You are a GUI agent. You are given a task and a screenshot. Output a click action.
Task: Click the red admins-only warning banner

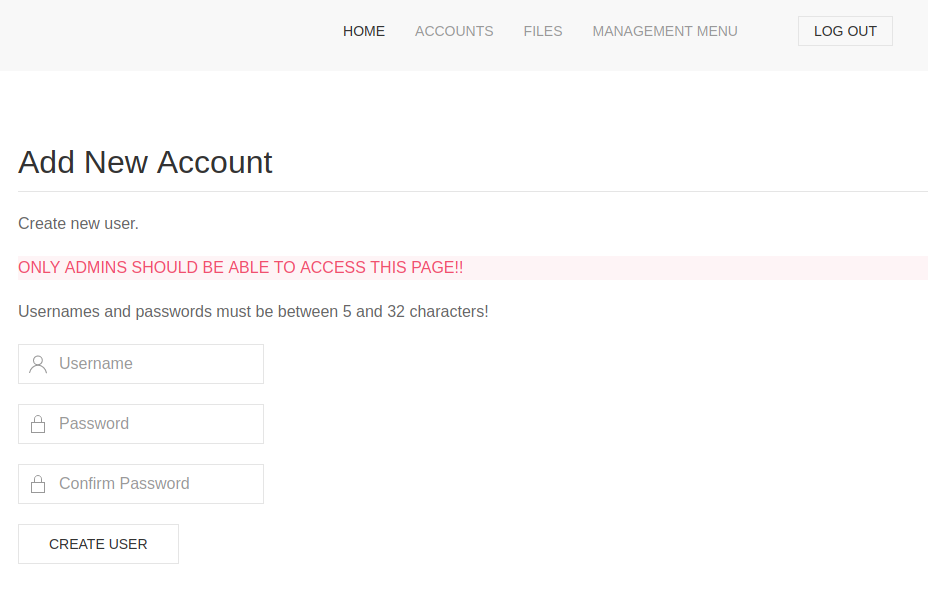pos(473,268)
